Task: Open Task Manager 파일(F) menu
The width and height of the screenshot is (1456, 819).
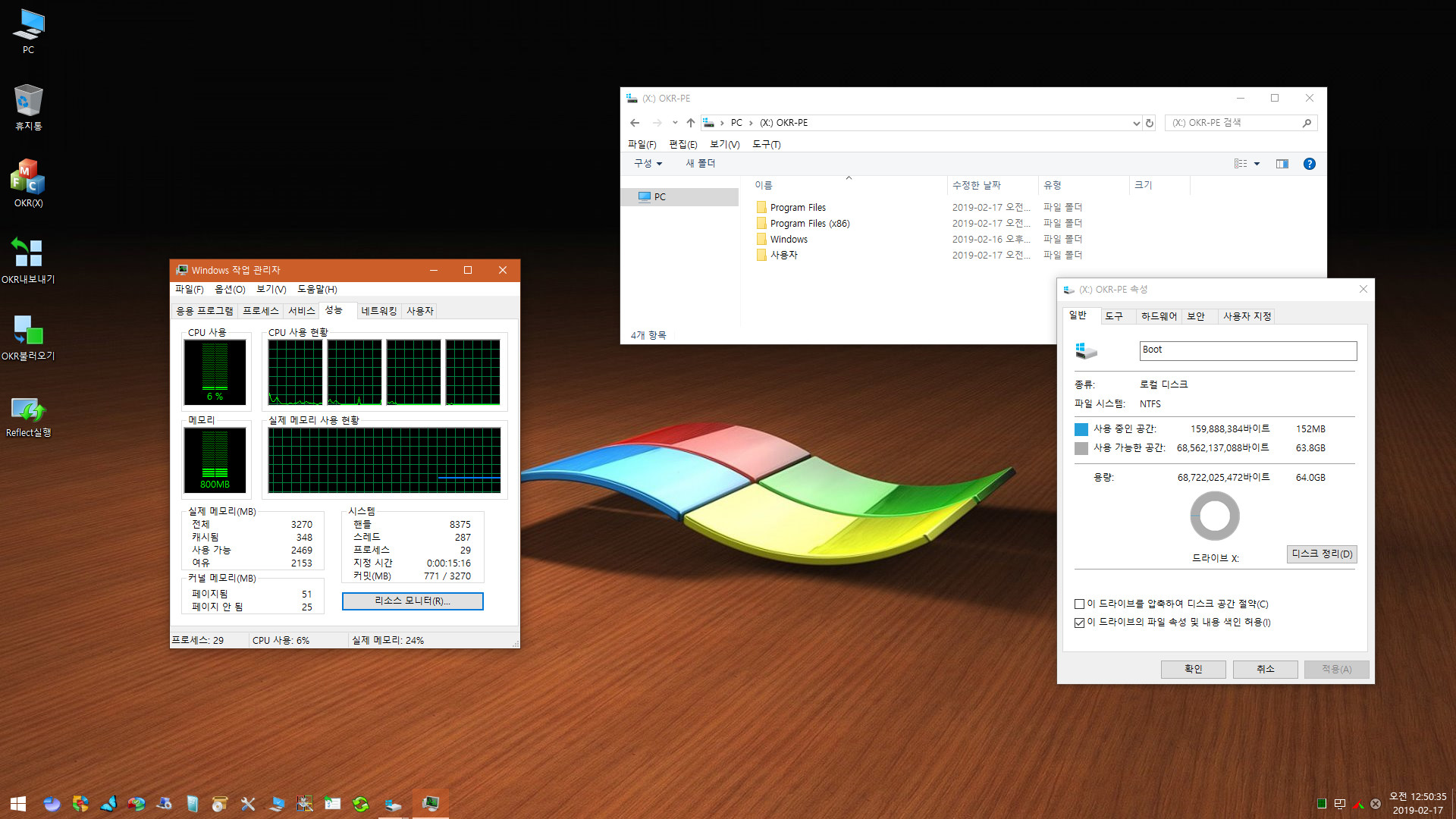Action: 189,290
